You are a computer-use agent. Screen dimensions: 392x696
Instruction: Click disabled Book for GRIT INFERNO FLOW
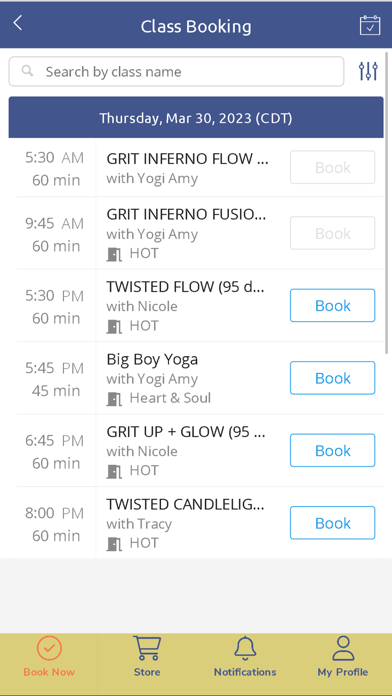pyautogui.click(x=333, y=167)
